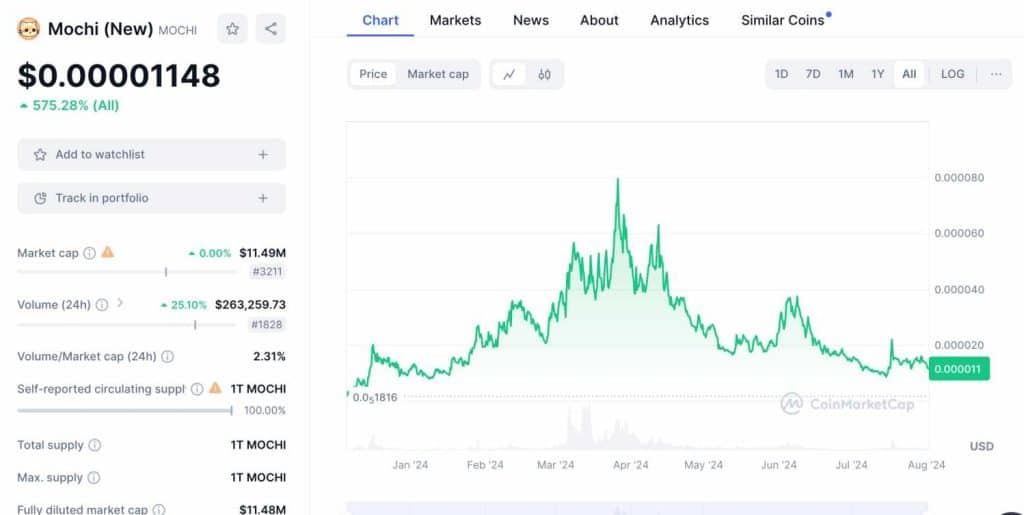Click the $0.00001148 price text
The image size is (1024, 515).
(119, 76)
